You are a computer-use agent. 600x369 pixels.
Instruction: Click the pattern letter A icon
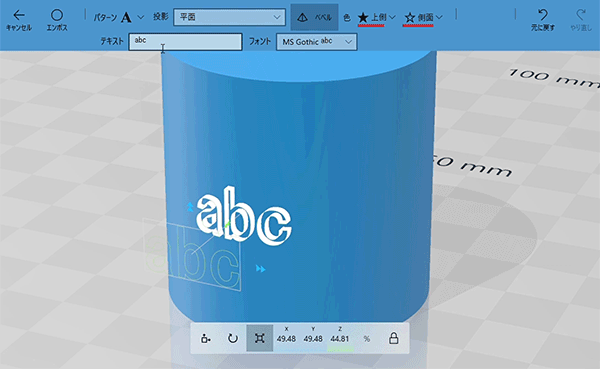(x=126, y=17)
